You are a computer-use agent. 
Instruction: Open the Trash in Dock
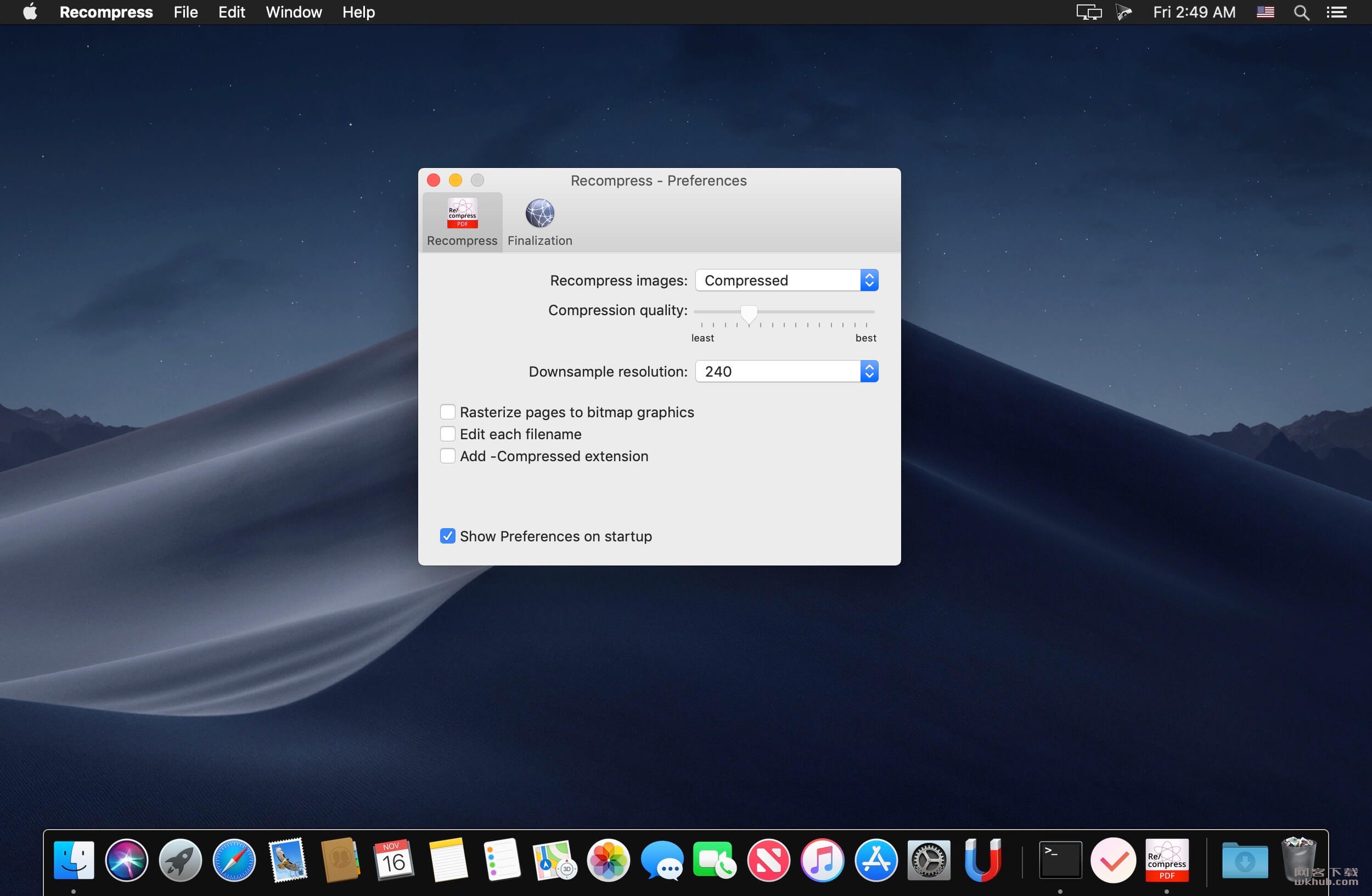coord(1298,860)
